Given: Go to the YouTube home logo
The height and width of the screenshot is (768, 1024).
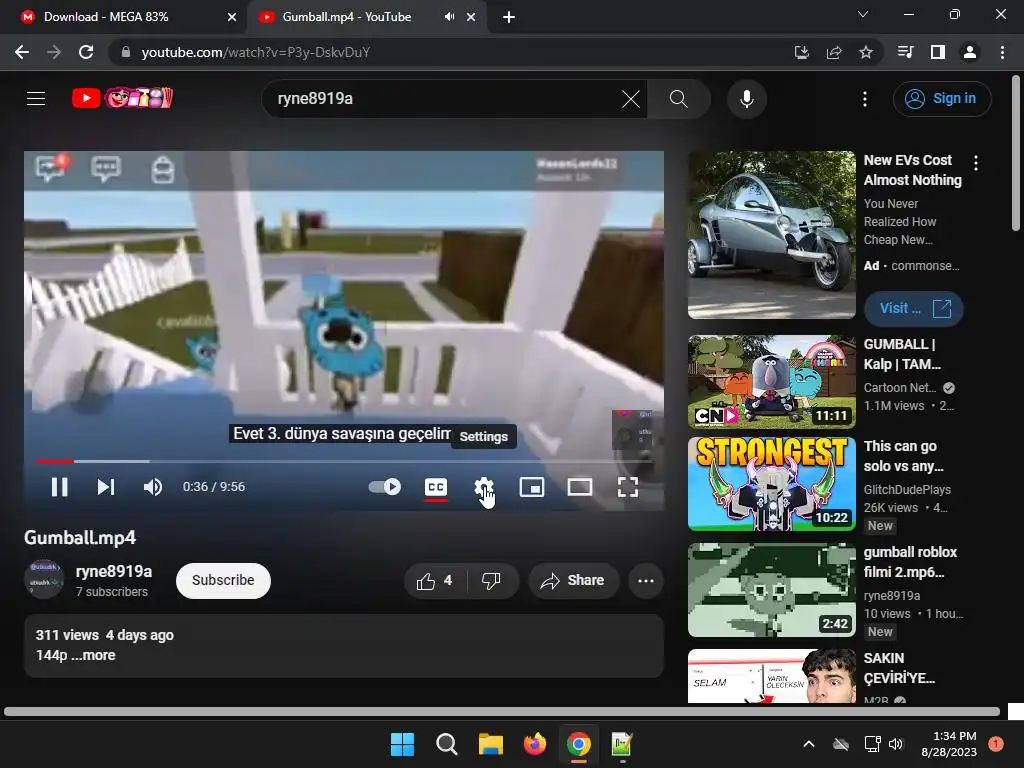Looking at the screenshot, I should point(122,98).
